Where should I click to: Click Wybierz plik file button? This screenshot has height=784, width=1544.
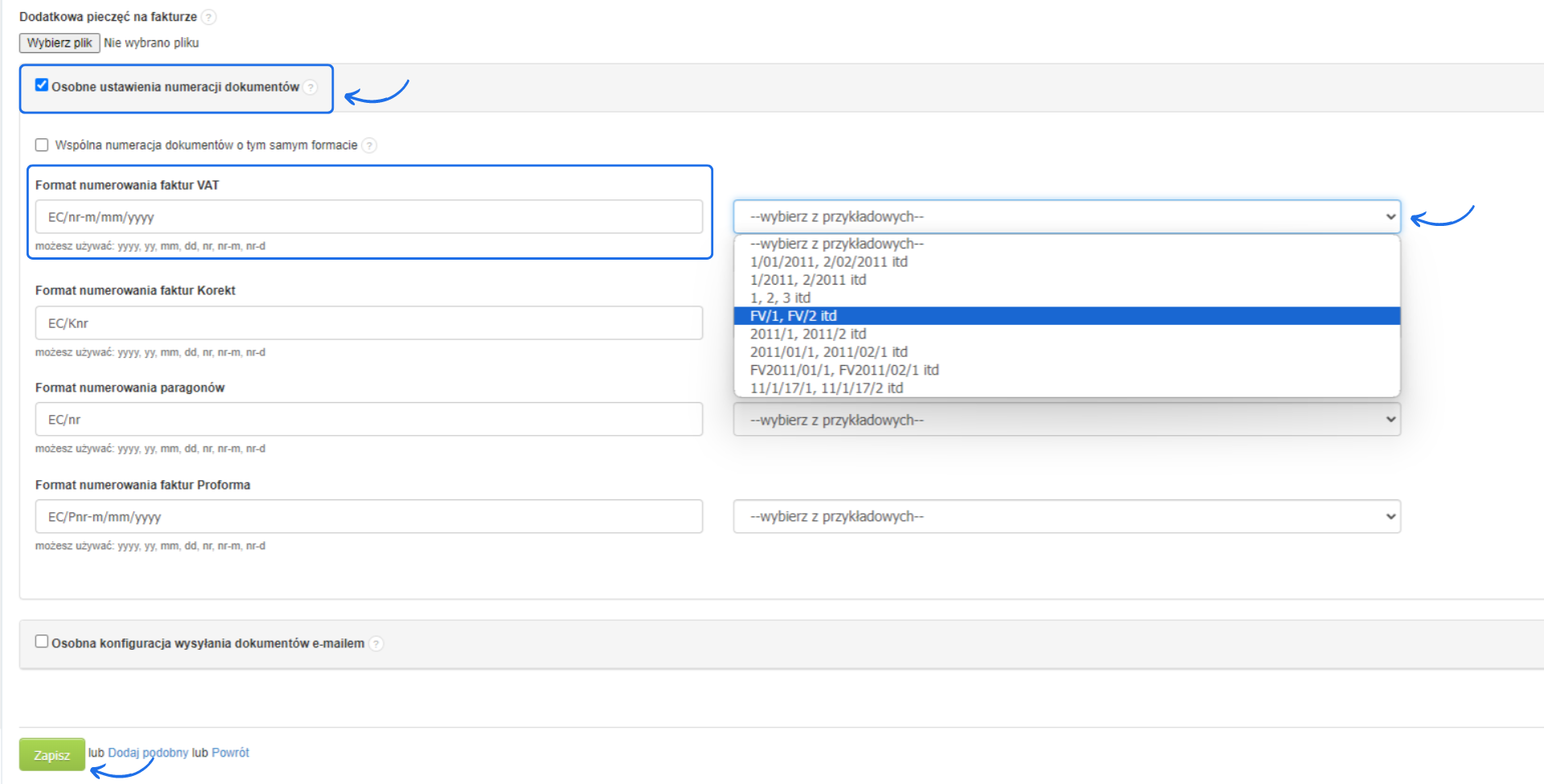[60, 43]
